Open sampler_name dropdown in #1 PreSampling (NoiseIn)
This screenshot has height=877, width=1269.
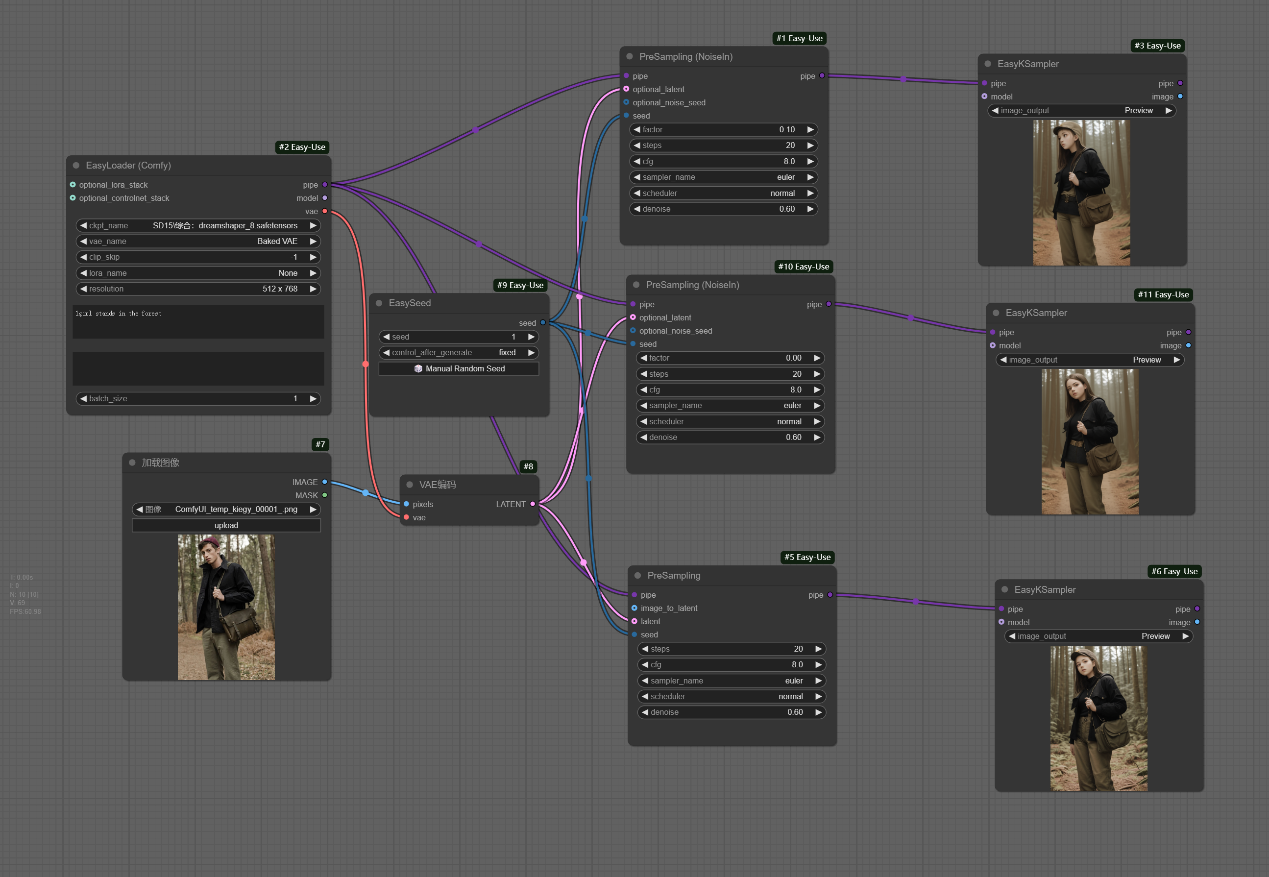point(723,177)
